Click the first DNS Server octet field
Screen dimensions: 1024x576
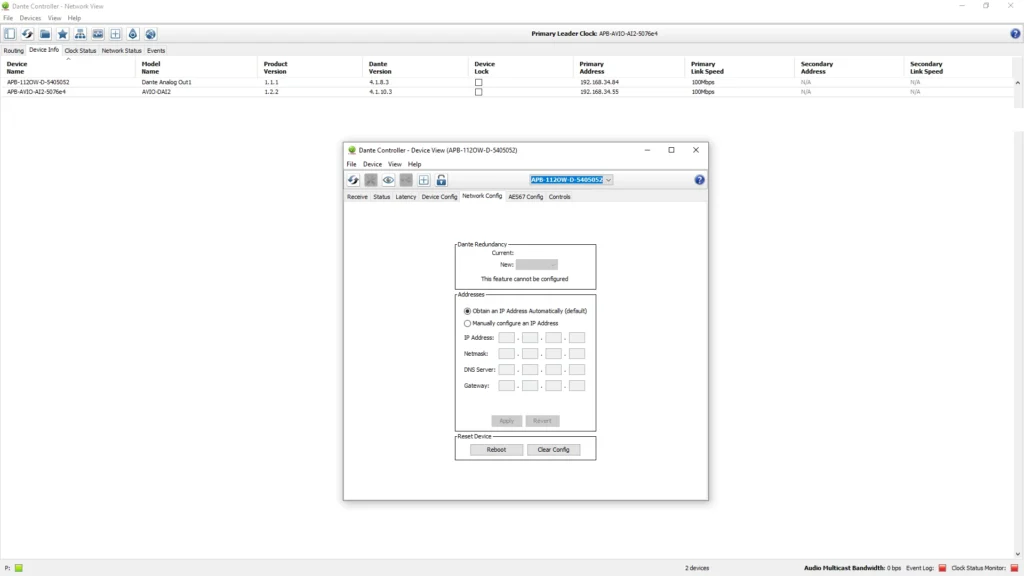coord(507,370)
